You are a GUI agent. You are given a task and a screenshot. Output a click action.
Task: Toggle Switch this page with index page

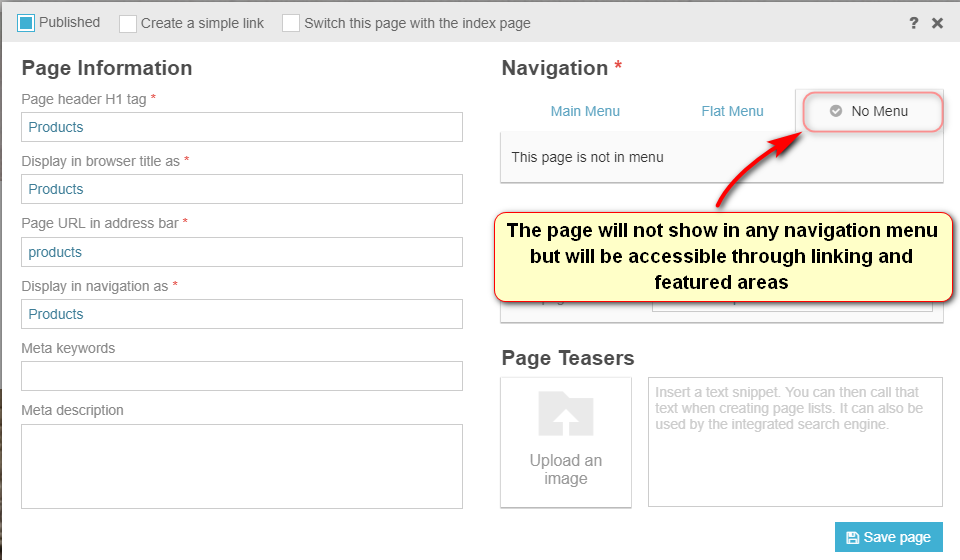click(291, 23)
